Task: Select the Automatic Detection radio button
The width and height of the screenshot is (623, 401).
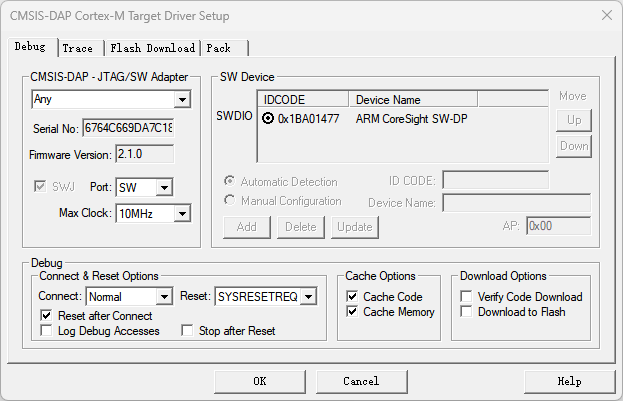Action: (229, 181)
